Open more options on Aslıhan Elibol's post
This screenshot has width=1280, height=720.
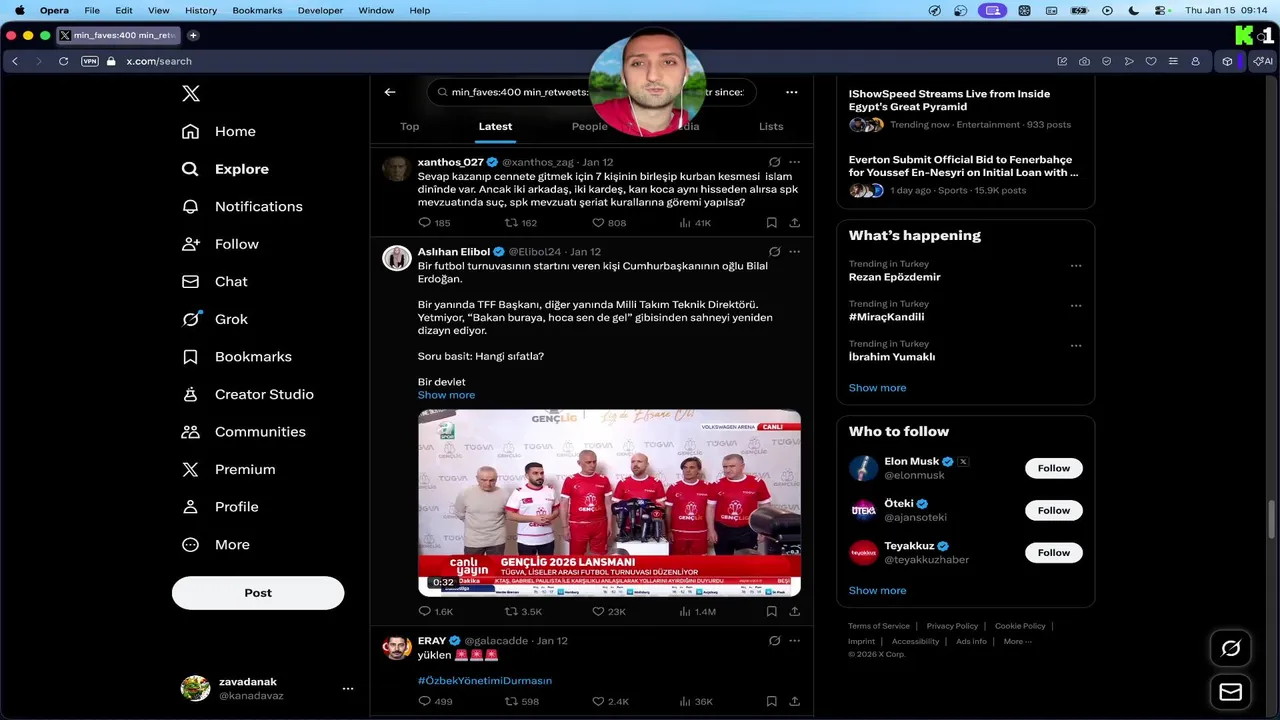794,252
